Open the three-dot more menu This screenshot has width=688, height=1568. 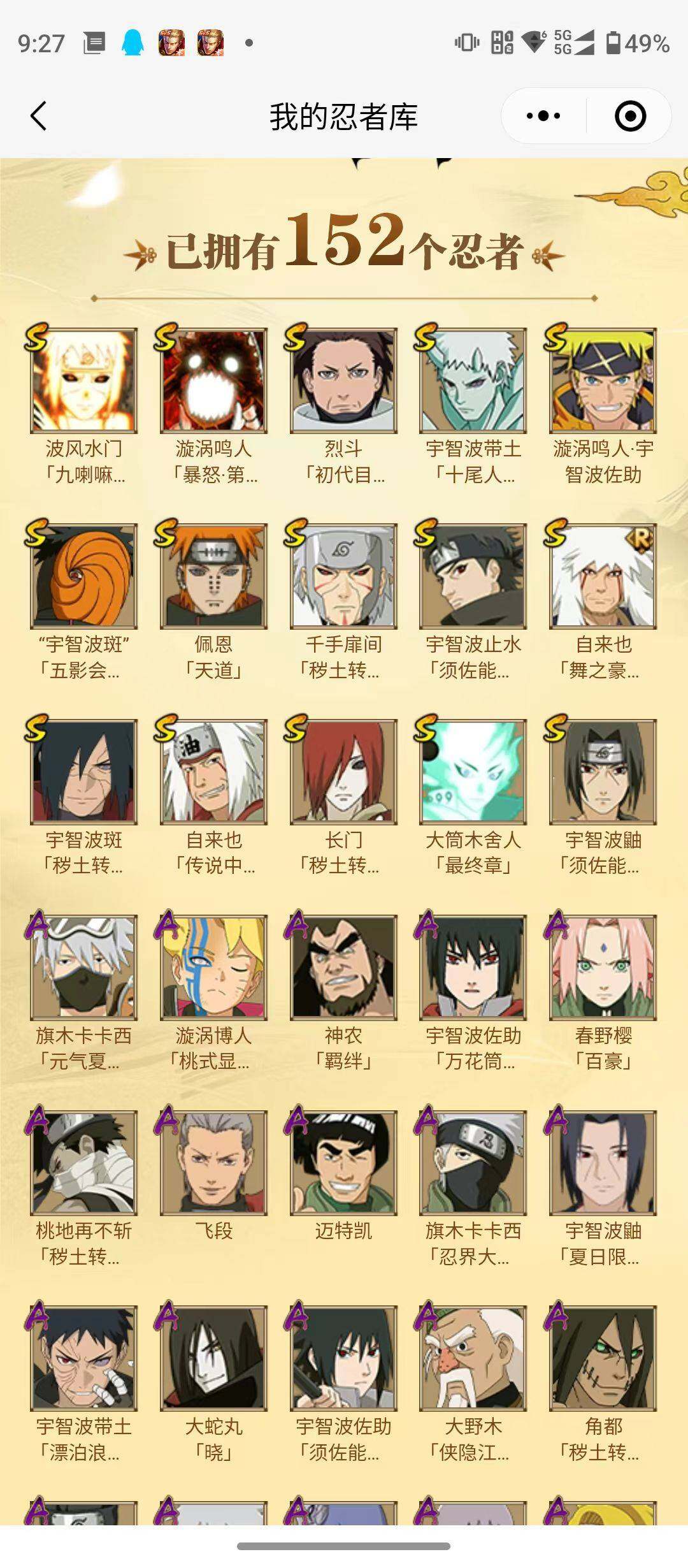pyautogui.click(x=543, y=116)
